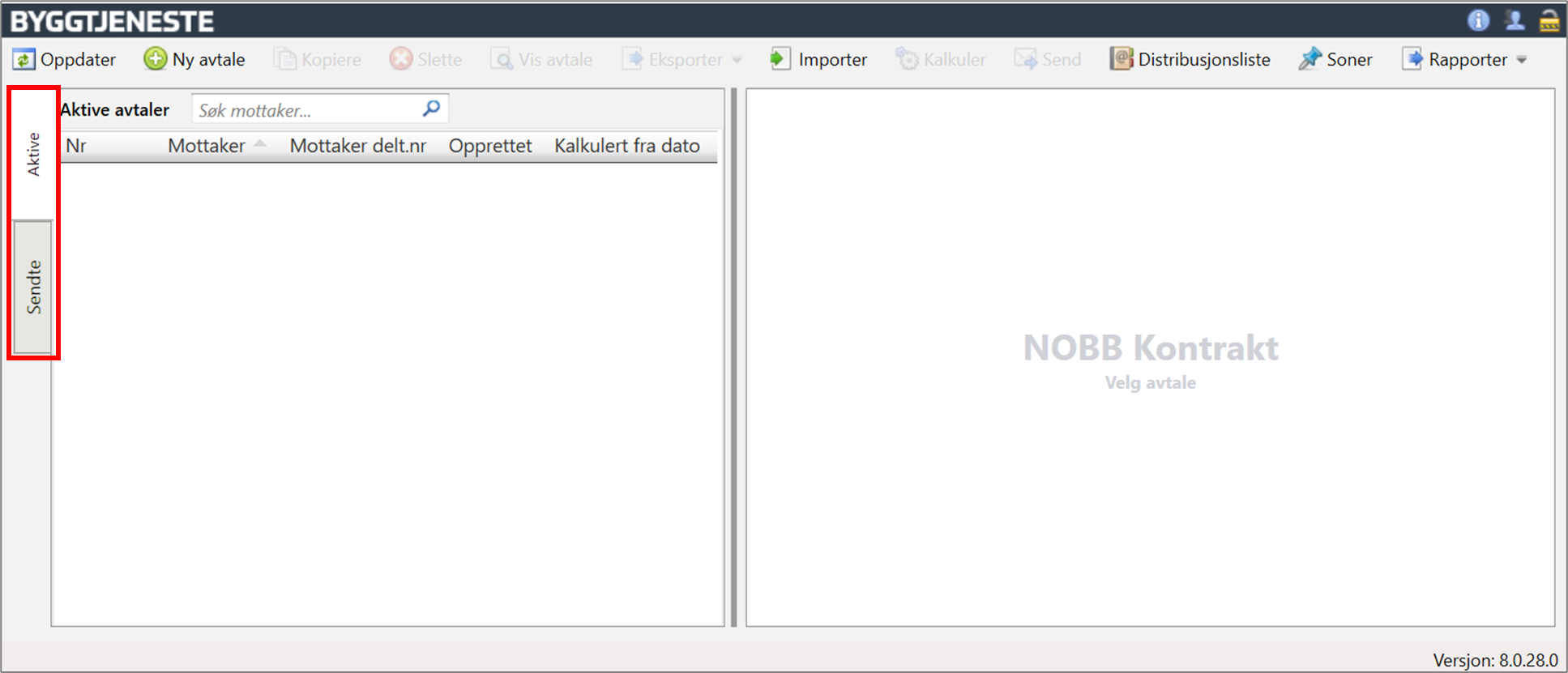The width and height of the screenshot is (1568, 673).
Task: Switch to the Sendte vertical tab
Action: [33, 287]
